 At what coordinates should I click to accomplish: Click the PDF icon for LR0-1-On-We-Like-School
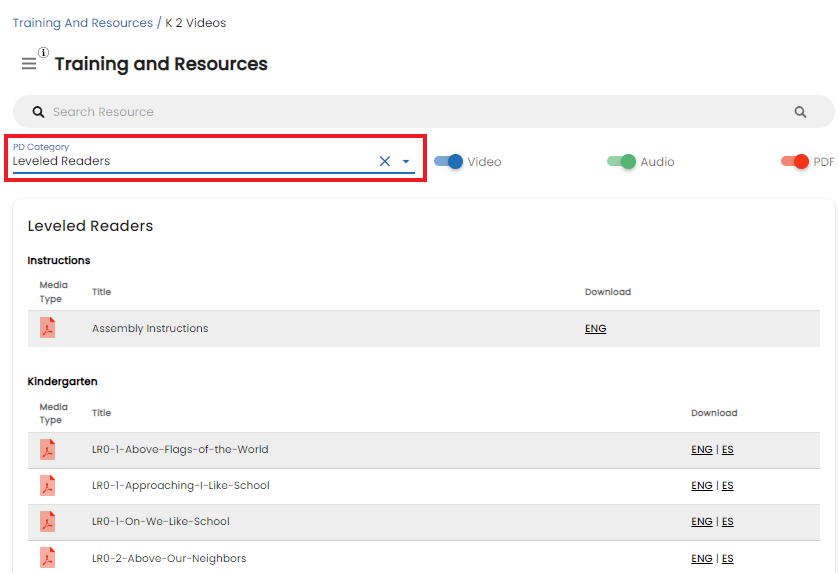pyautogui.click(x=48, y=522)
